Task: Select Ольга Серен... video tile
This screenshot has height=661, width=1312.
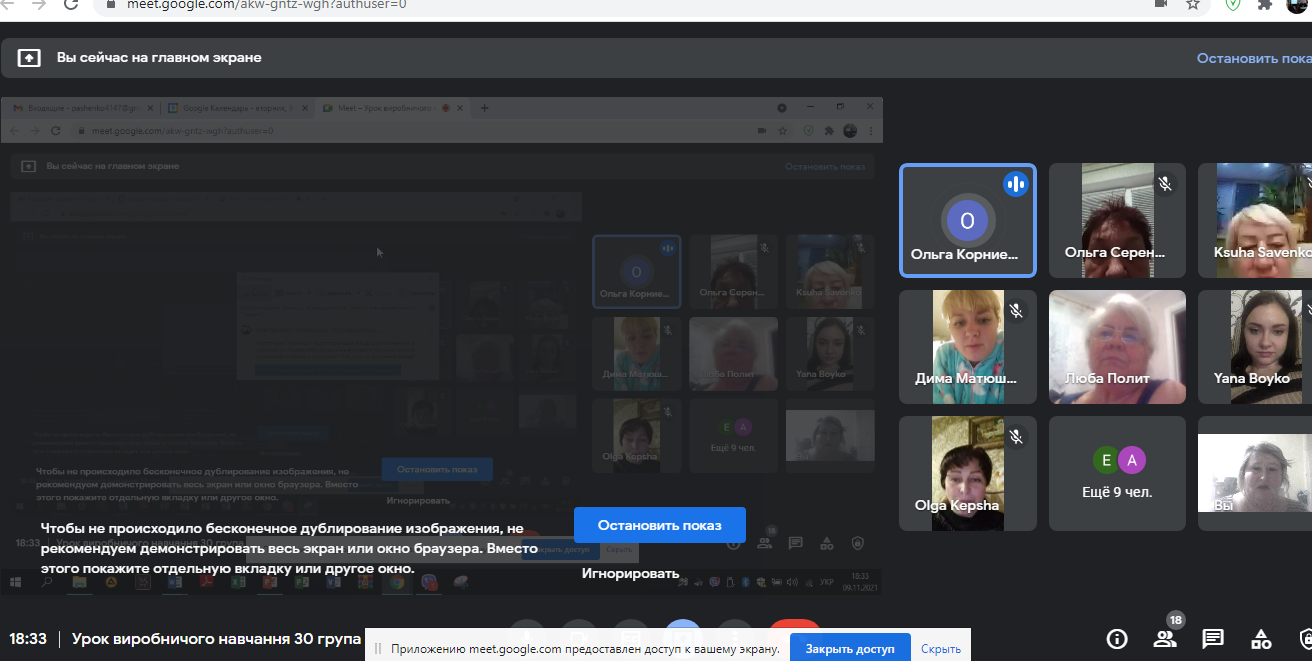Action: [x=1117, y=220]
